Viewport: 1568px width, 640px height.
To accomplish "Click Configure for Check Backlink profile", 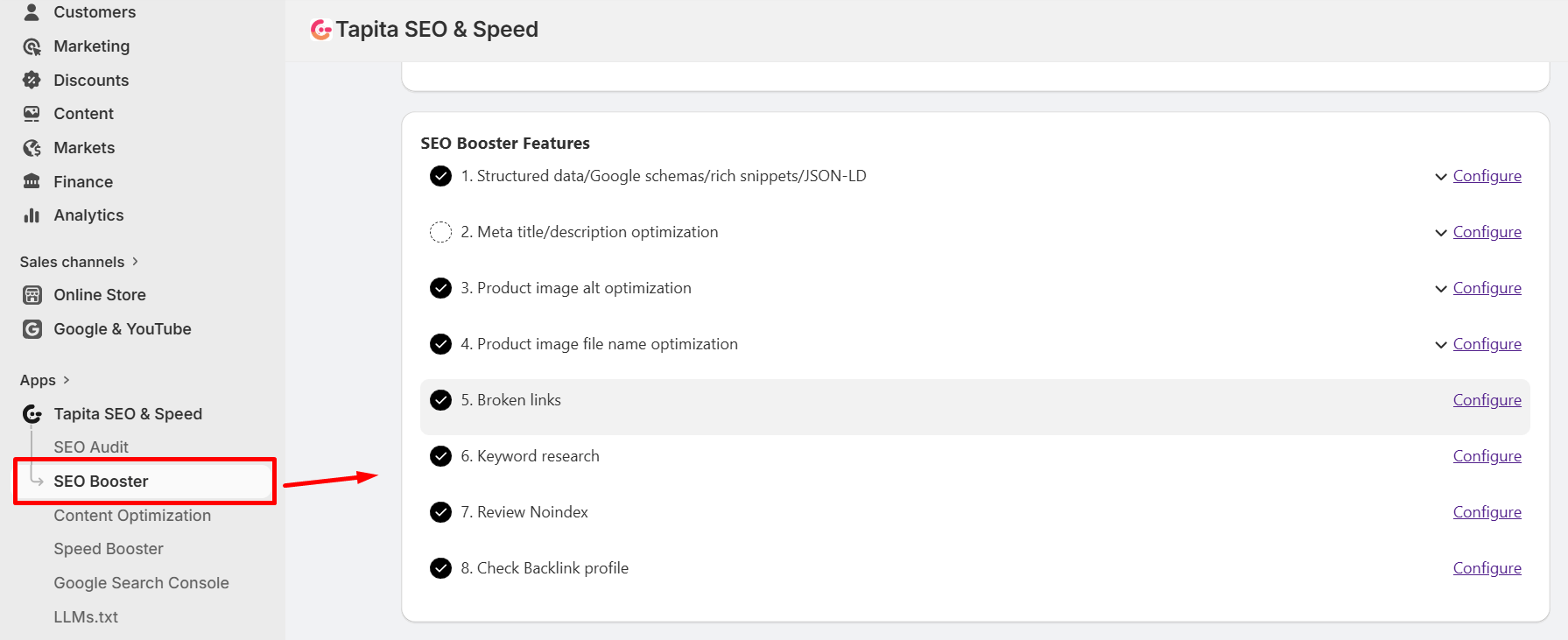I will 1487,568.
